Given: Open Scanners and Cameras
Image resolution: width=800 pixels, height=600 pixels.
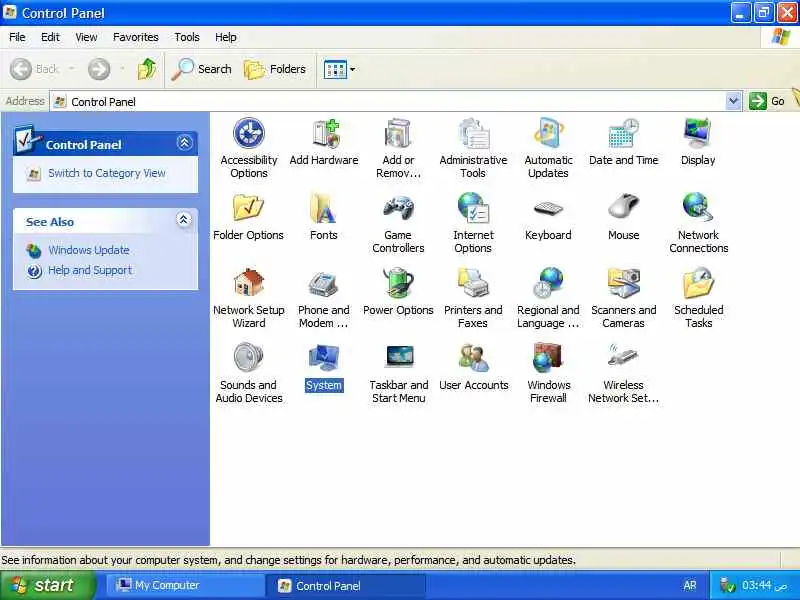Looking at the screenshot, I should click(623, 298).
